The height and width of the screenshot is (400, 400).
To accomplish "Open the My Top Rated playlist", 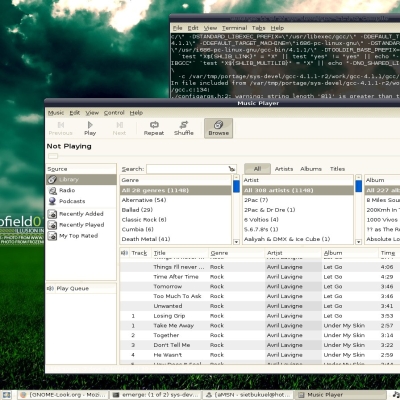I will [x=81, y=236].
